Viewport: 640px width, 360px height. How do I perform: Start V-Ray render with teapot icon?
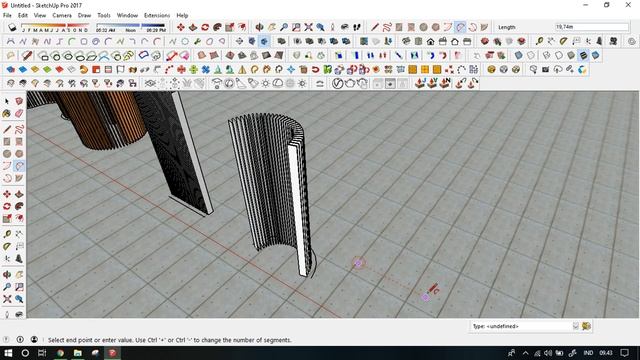[x=350, y=84]
